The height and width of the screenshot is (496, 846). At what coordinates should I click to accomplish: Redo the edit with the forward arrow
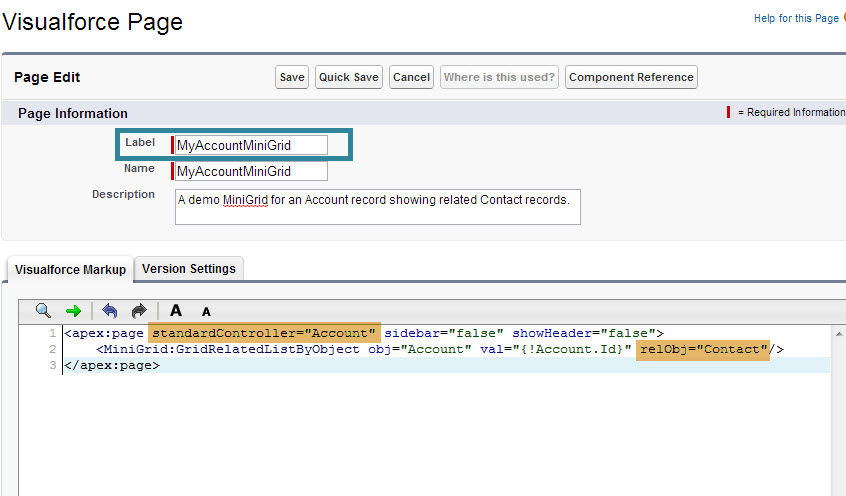pos(139,311)
